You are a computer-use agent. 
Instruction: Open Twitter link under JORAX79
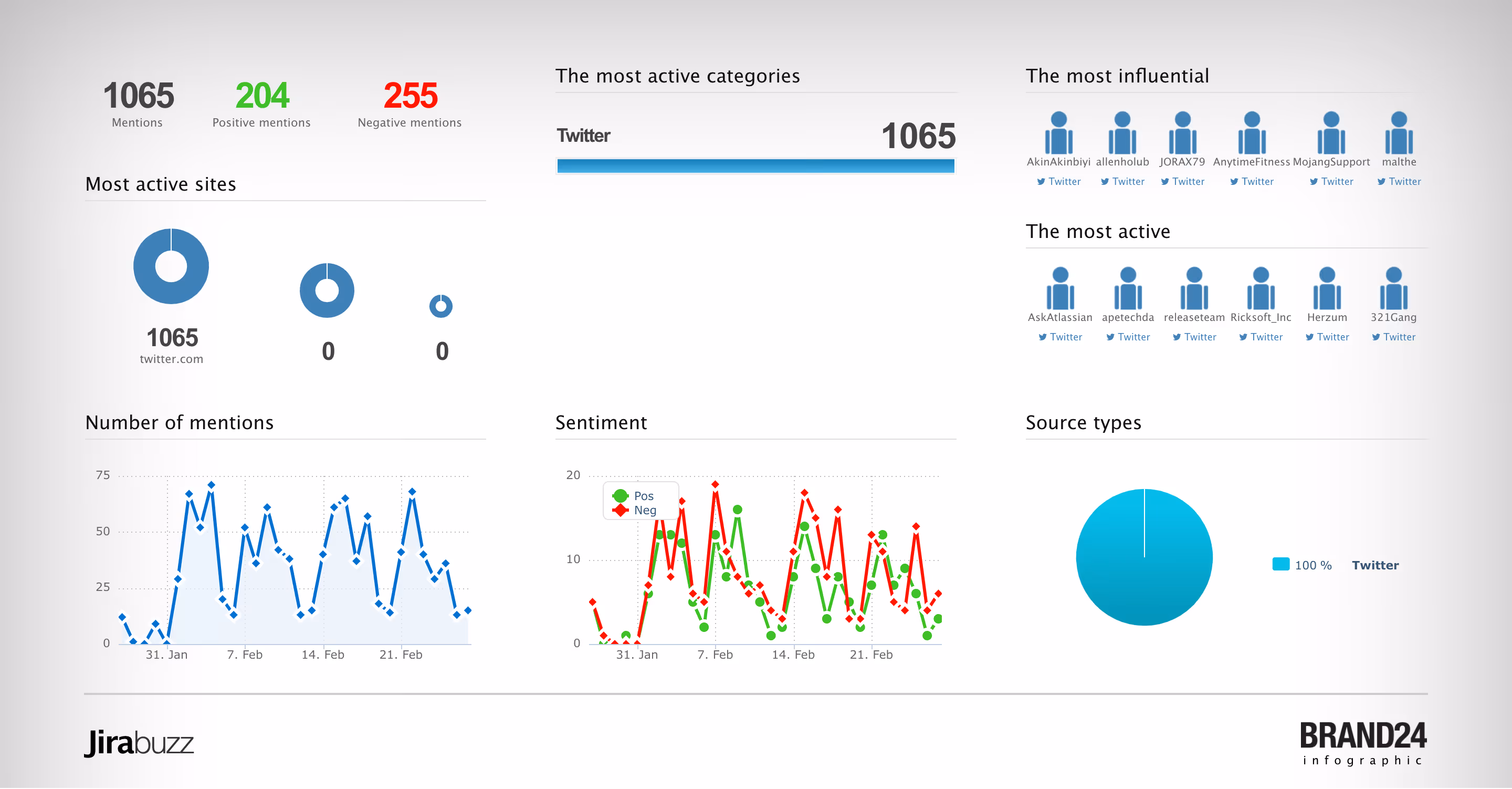(x=1182, y=182)
